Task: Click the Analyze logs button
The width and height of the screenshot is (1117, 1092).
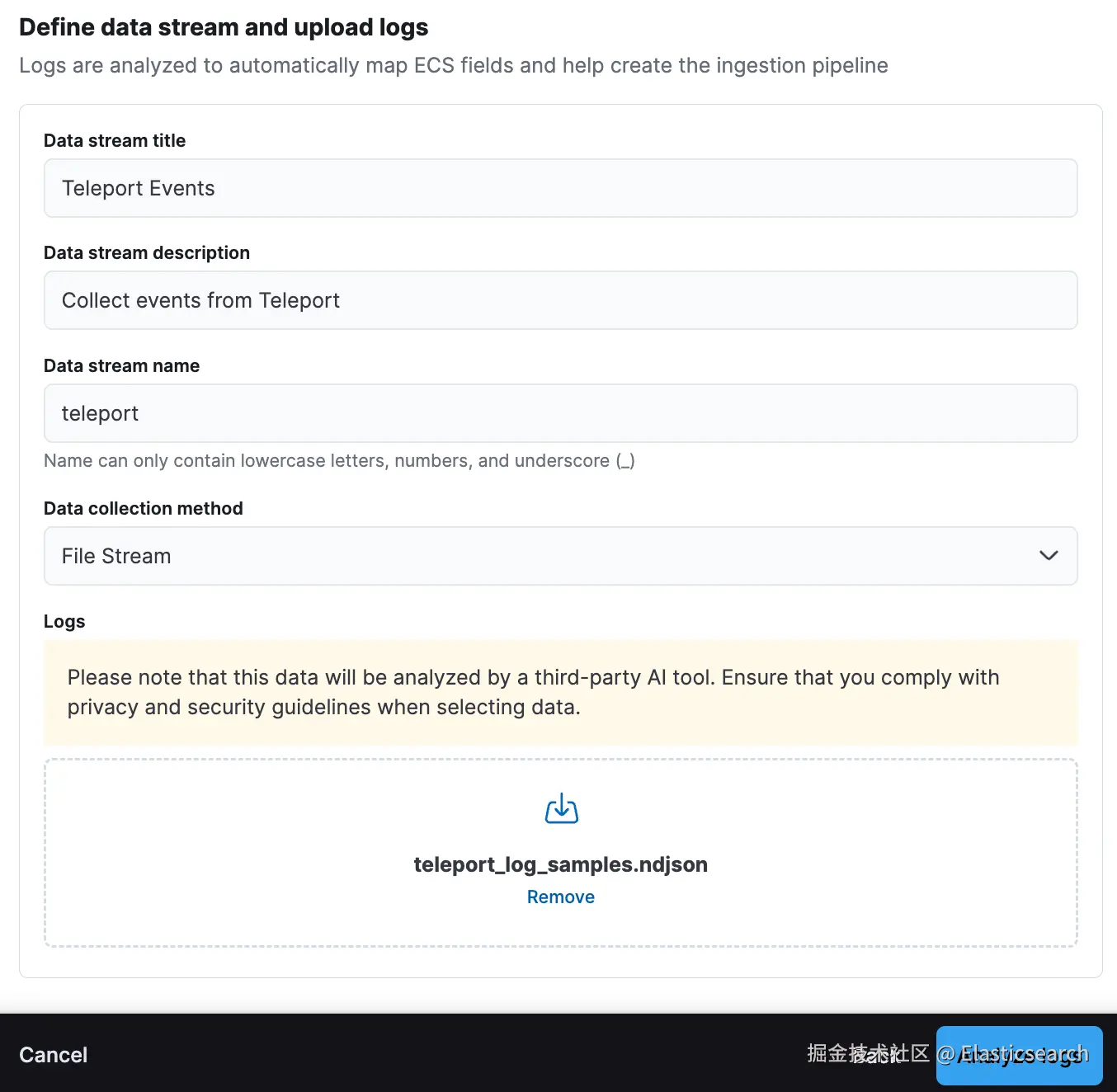Action: click(1019, 1055)
